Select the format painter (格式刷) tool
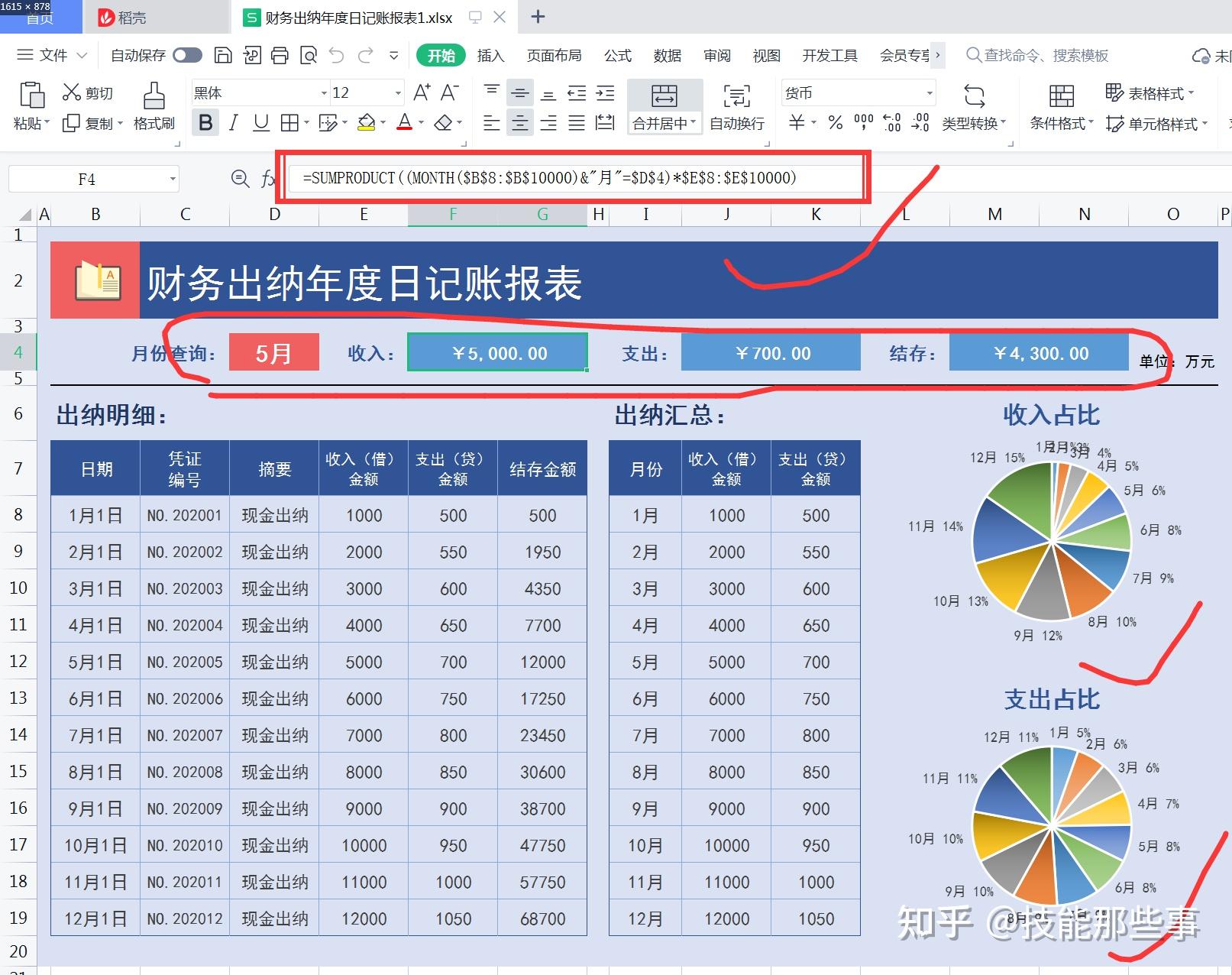Image resolution: width=1232 pixels, height=975 pixels. 154,107
